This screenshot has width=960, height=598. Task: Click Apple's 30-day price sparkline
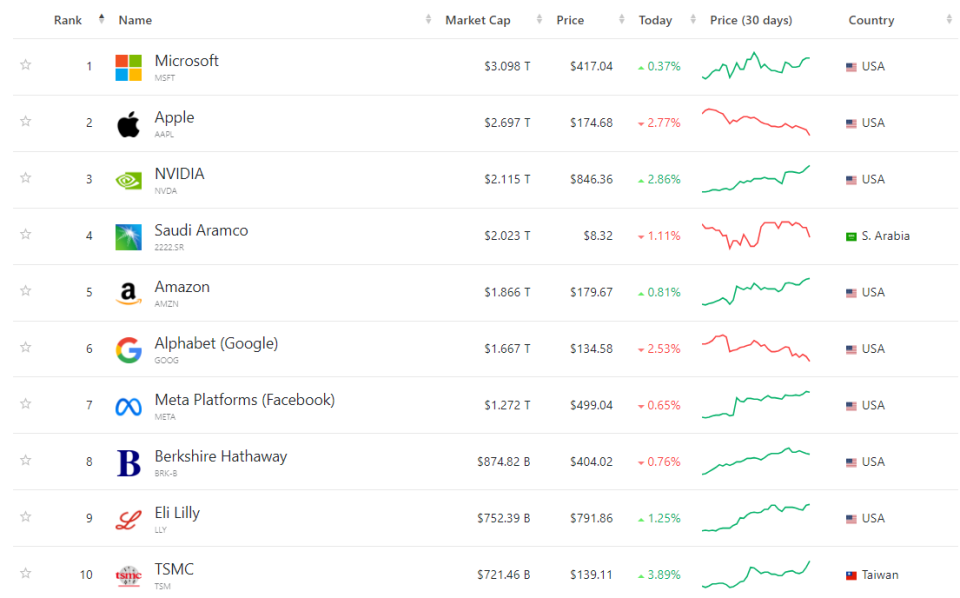[756, 122]
